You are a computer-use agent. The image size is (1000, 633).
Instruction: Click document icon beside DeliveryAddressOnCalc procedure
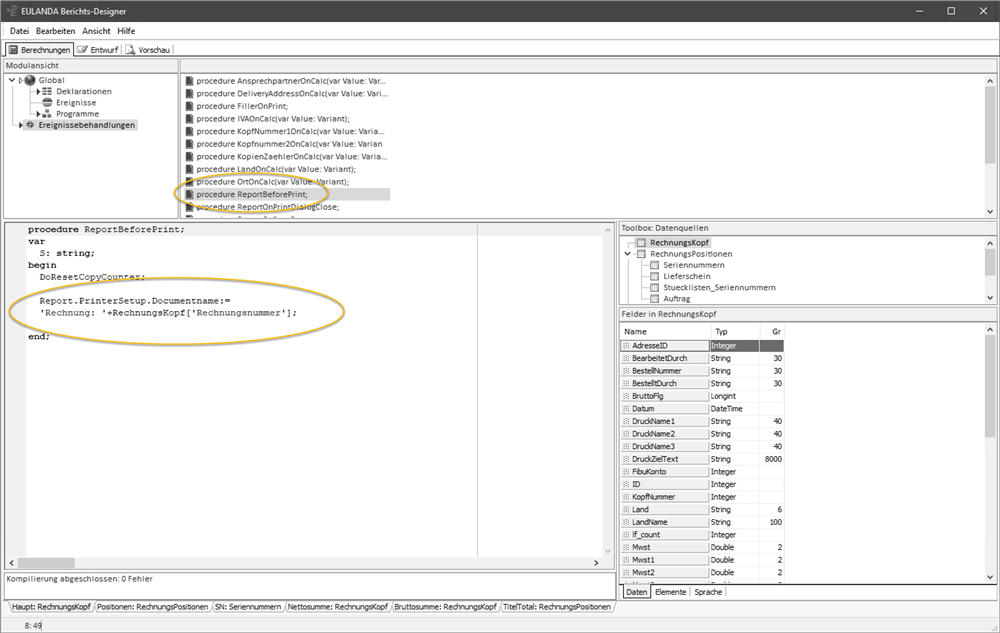point(189,94)
